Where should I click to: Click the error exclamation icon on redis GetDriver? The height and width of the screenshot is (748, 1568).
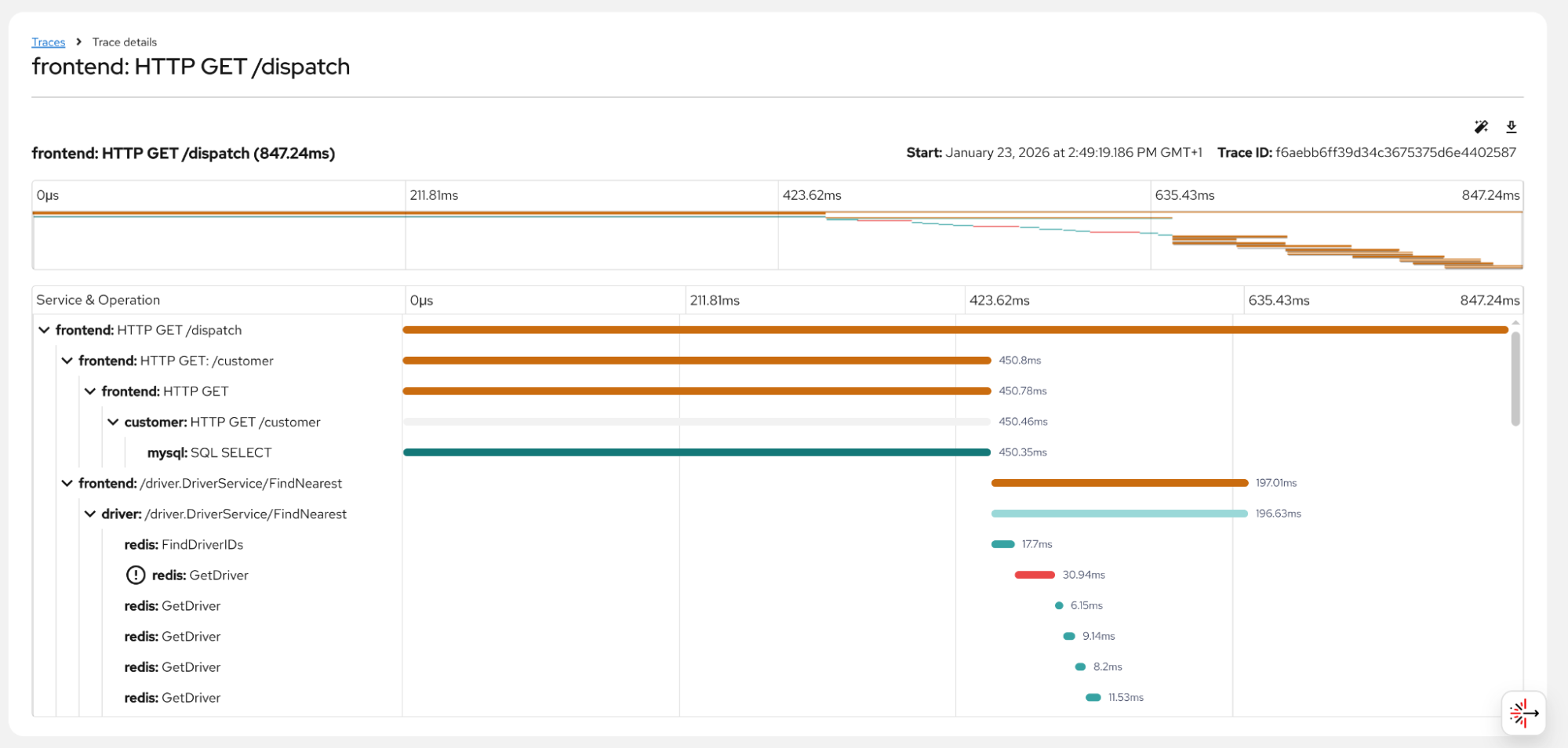tap(136, 576)
